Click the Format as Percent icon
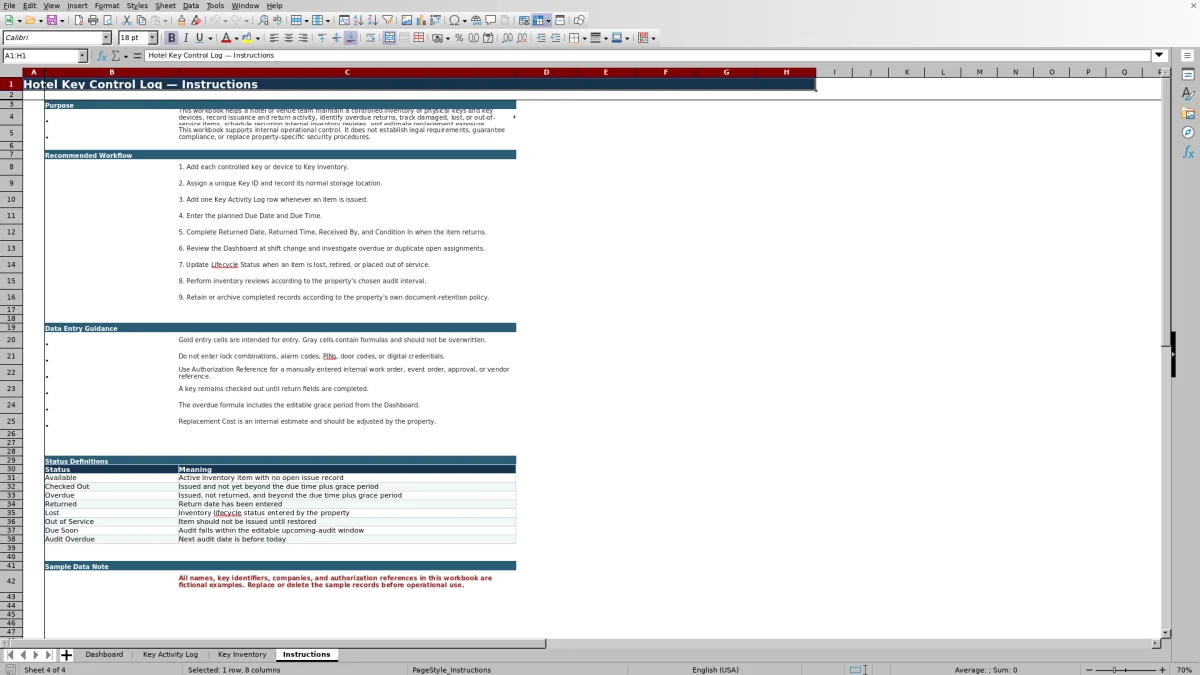This screenshot has height=675, width=1200. [459, 38]
